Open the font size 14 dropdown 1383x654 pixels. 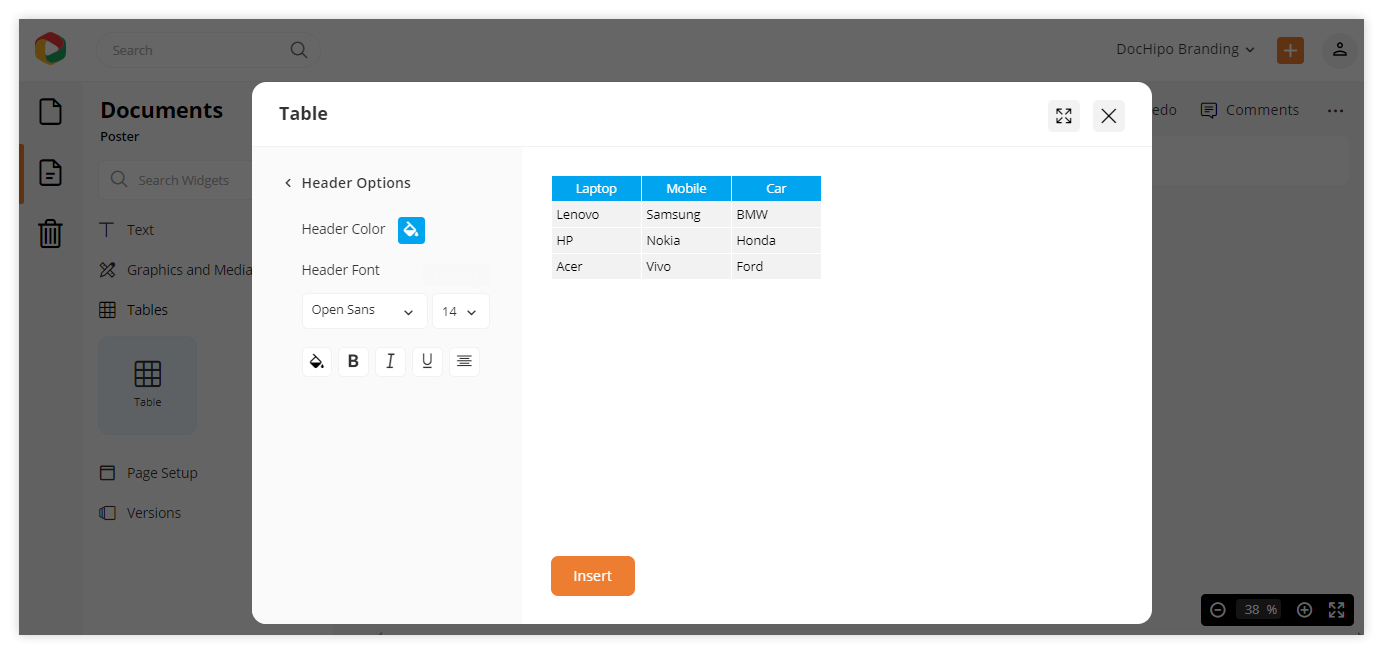click(x=460, y=311)
